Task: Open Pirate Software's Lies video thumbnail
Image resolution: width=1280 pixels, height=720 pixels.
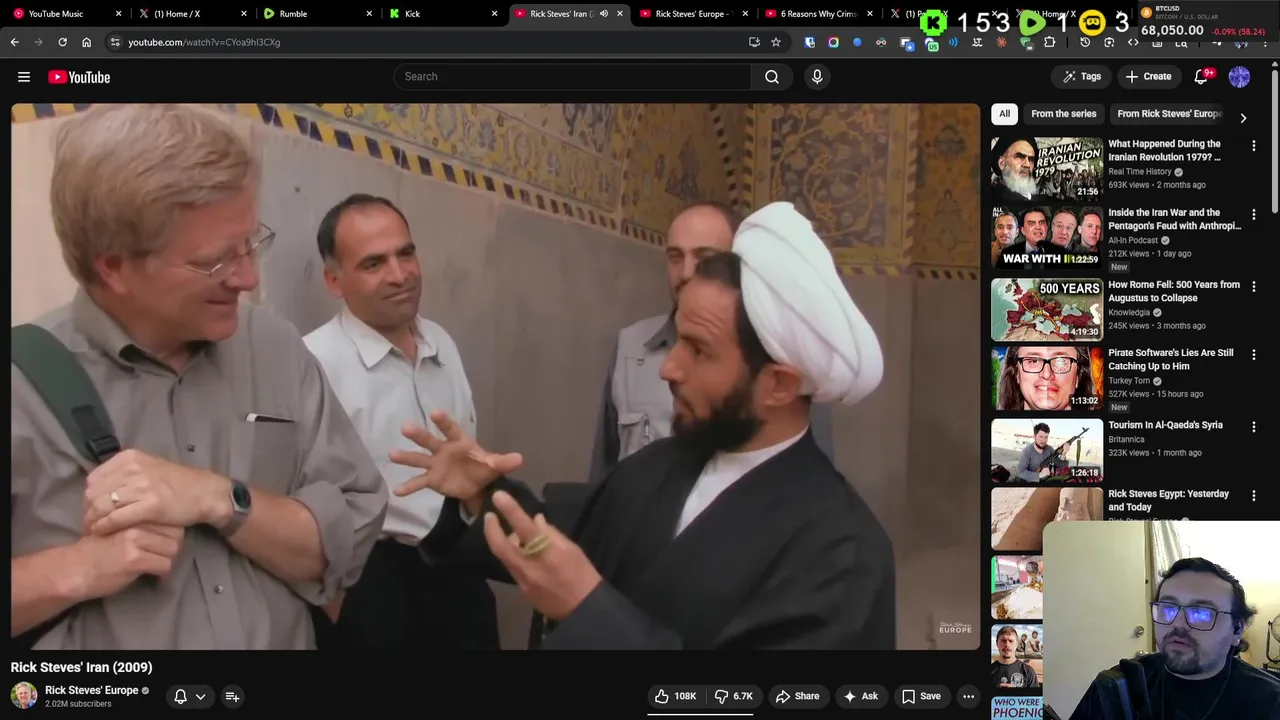Action: click(x=1047, y=378)
